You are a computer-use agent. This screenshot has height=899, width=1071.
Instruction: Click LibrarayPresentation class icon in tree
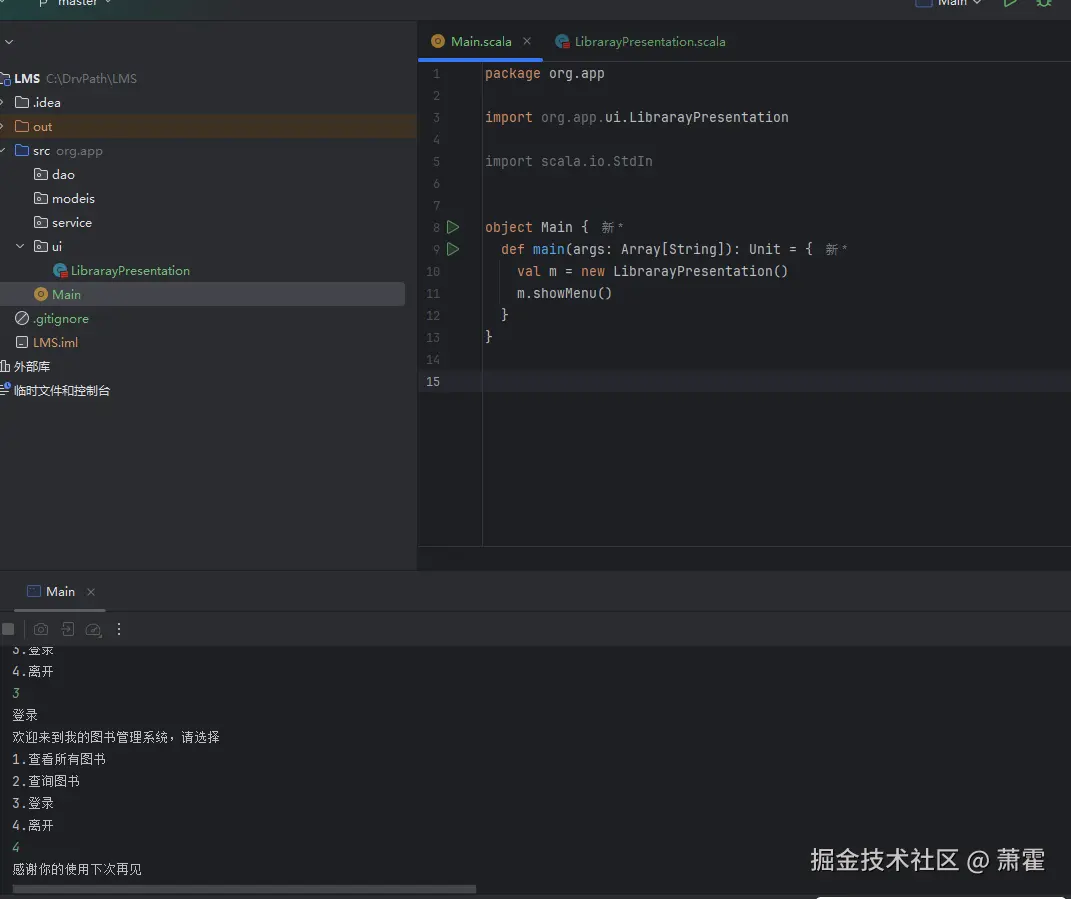60,271
